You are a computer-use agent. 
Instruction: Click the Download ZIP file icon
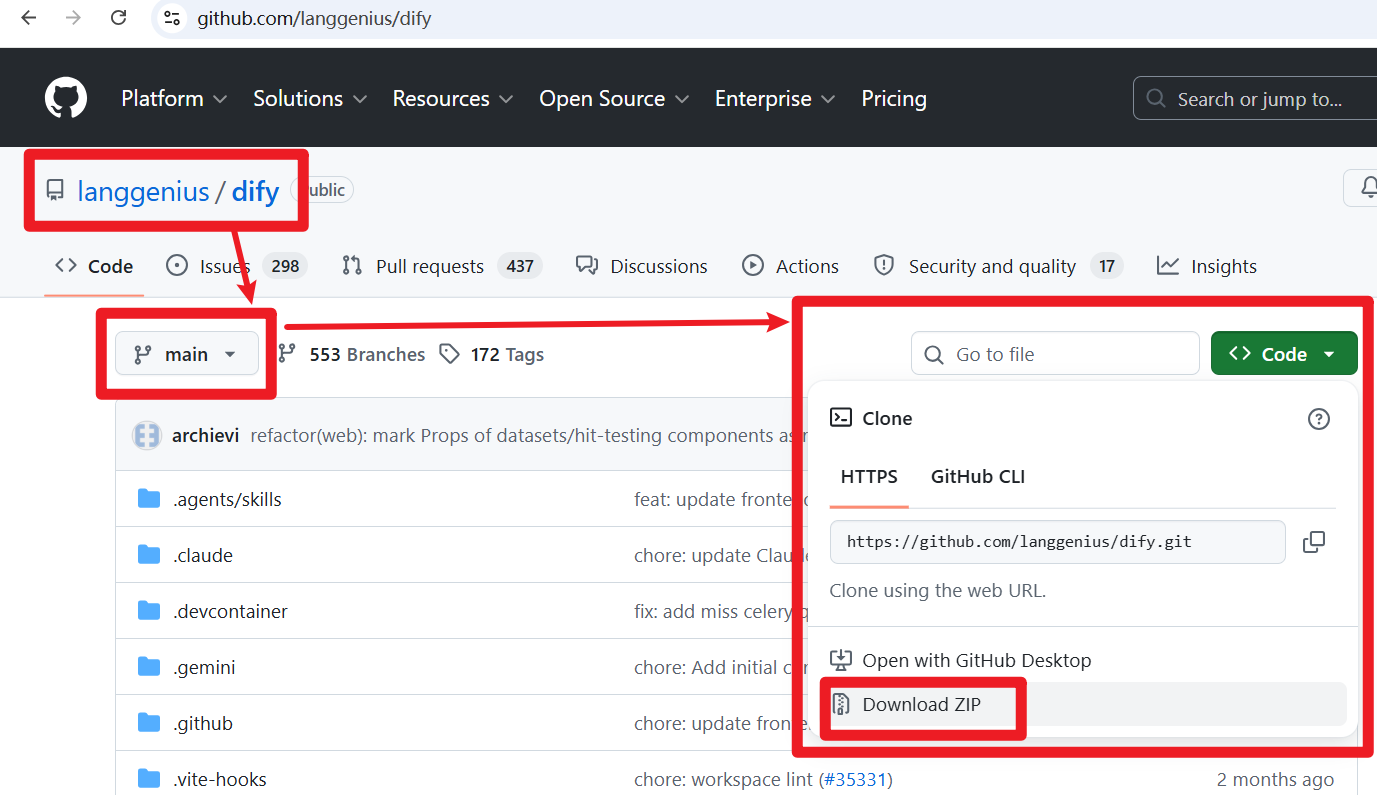click(841, 705)
